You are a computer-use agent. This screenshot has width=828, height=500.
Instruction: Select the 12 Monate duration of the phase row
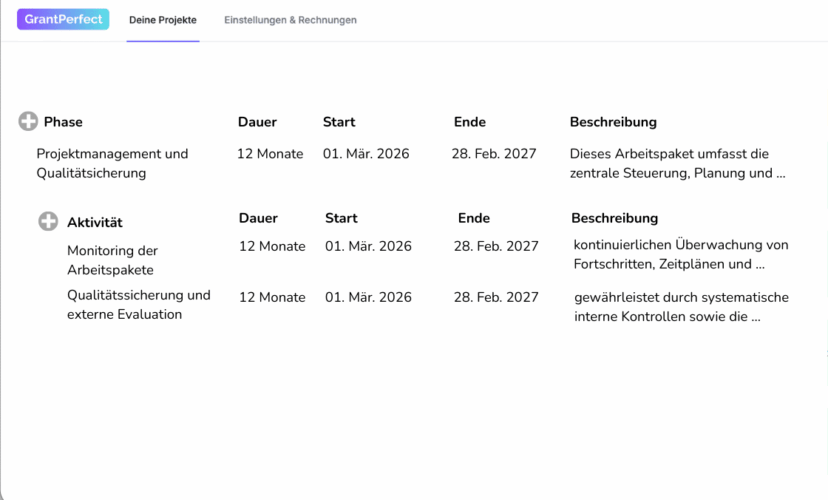[270, 154]
